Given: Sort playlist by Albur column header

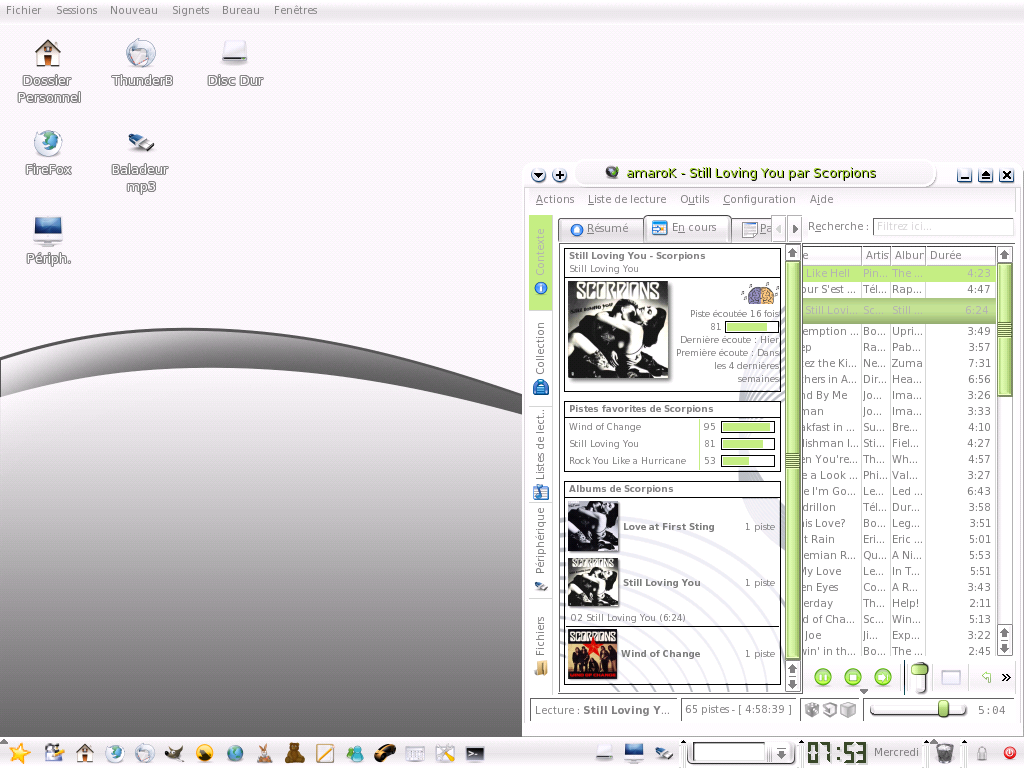Looking at the screenshot, I should coord(908,255).
